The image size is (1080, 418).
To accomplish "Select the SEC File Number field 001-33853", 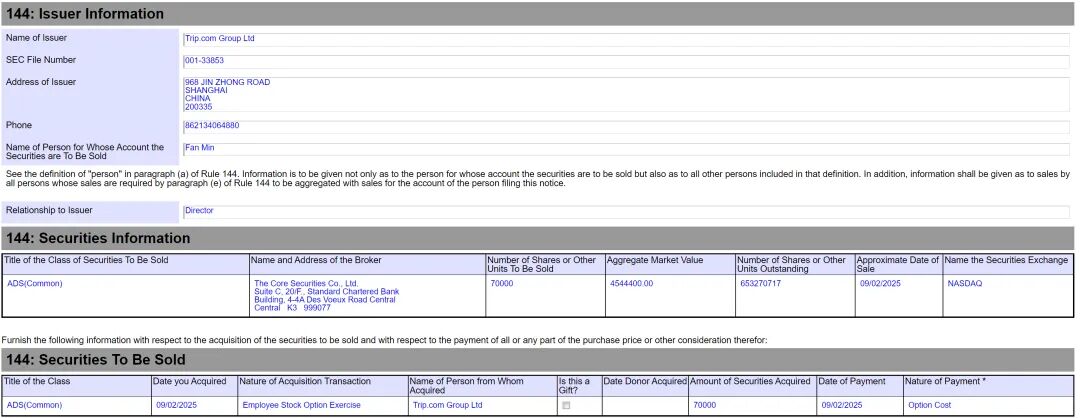I will (x=626, y=61).
